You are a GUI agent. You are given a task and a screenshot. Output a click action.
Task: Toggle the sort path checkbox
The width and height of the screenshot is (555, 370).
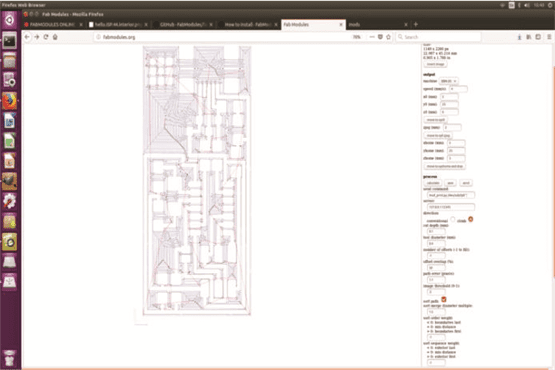tap(444, 300)
